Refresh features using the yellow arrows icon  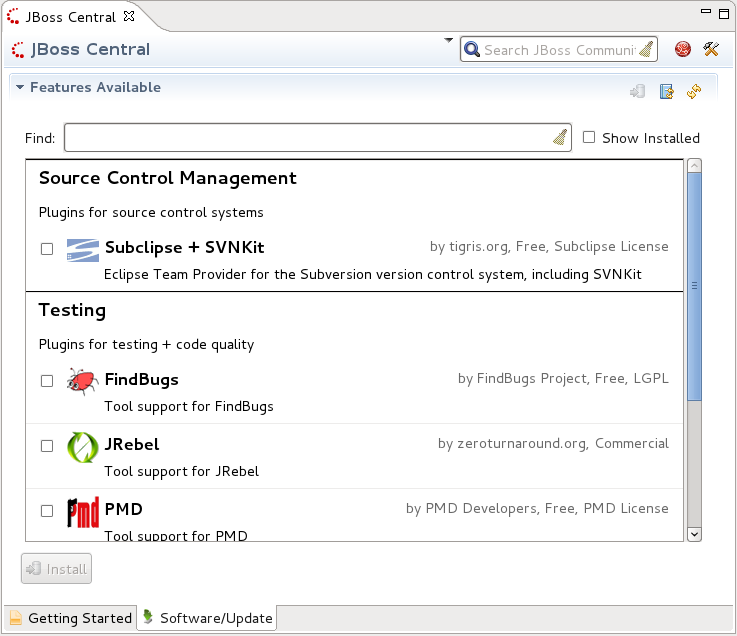point(694,91)
